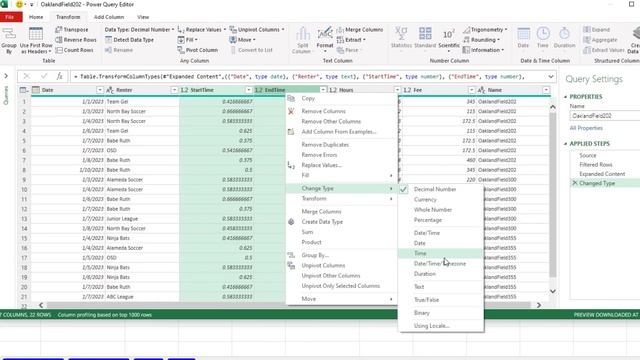Switch to the Home tab
This screenshot has height=360, width=640.
[36, 17]
